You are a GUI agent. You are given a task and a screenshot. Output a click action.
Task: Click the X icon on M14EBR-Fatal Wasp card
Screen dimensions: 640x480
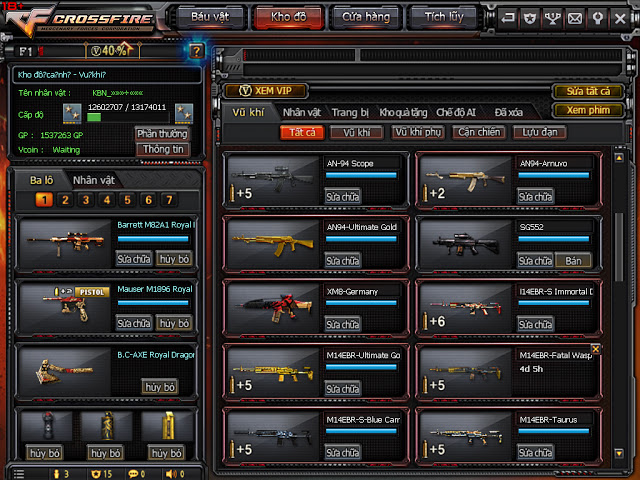tap(596, 349)
